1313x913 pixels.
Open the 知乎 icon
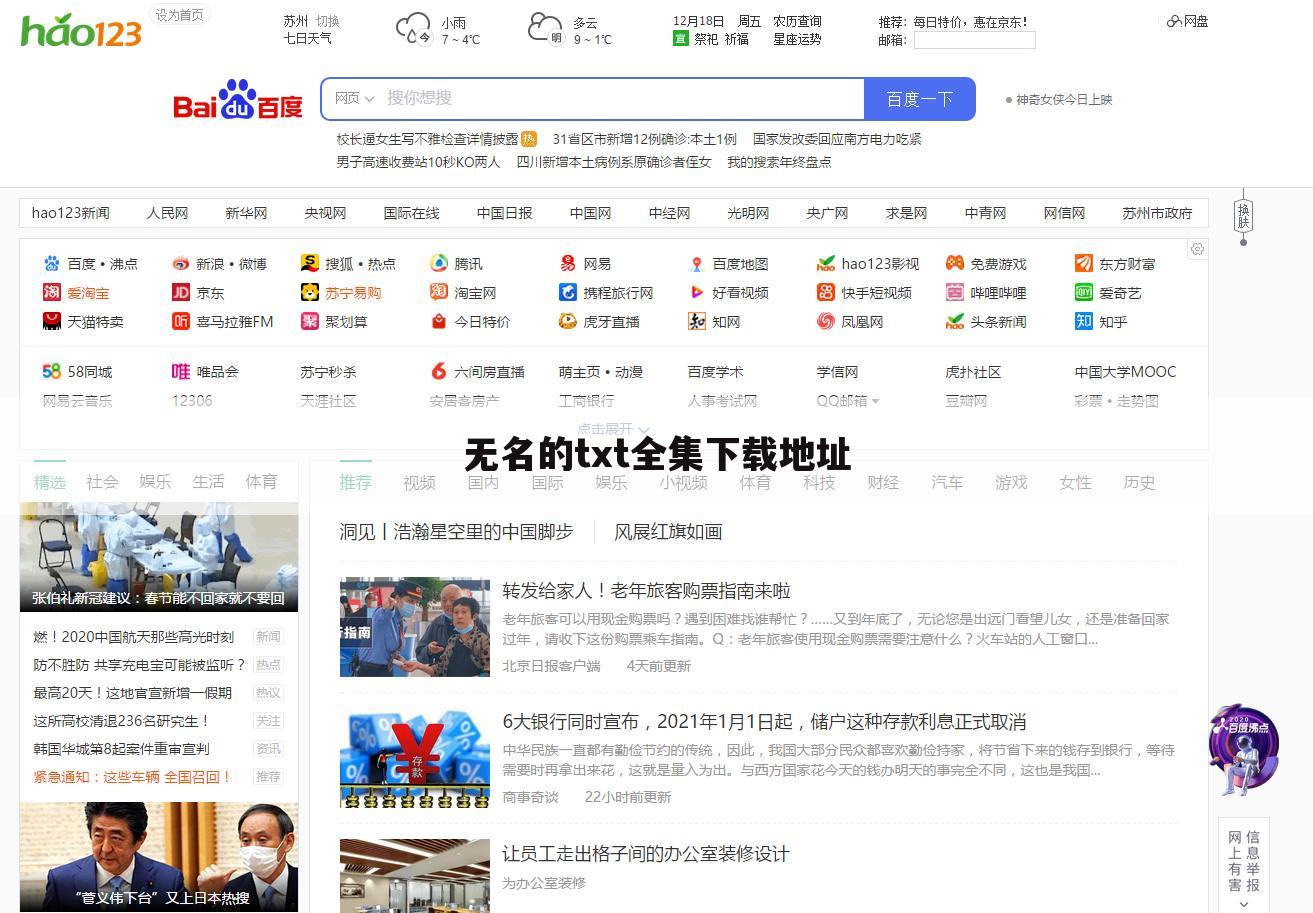tap(1084, 322)
